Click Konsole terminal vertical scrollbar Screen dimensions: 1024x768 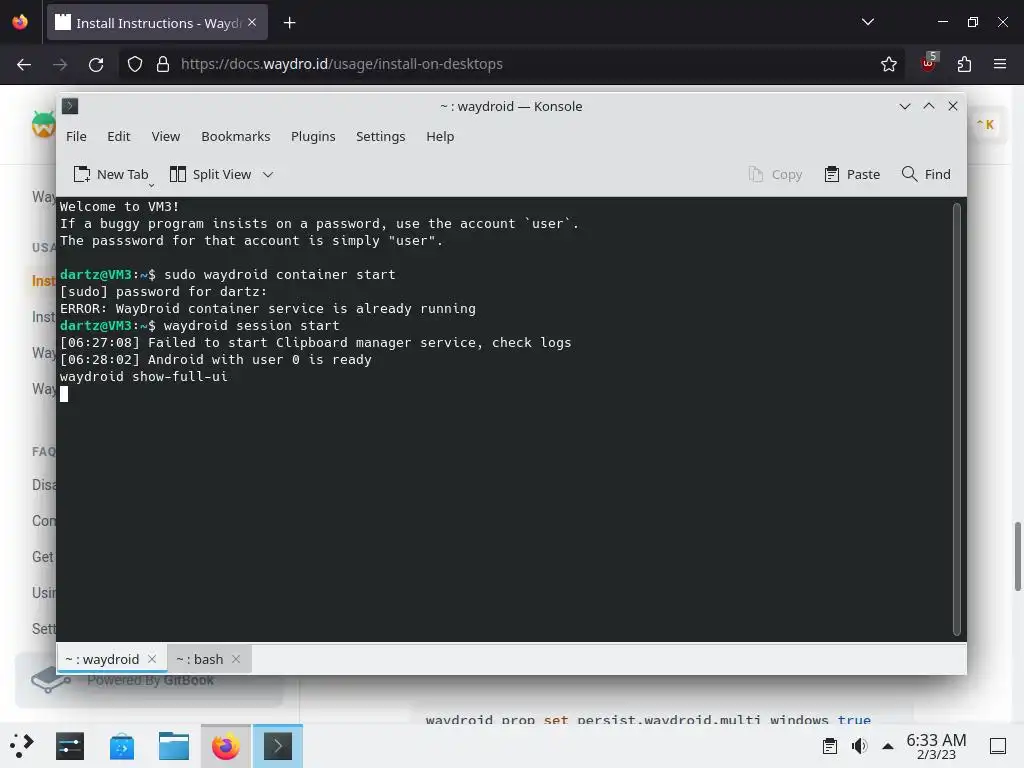coord(957,419)
